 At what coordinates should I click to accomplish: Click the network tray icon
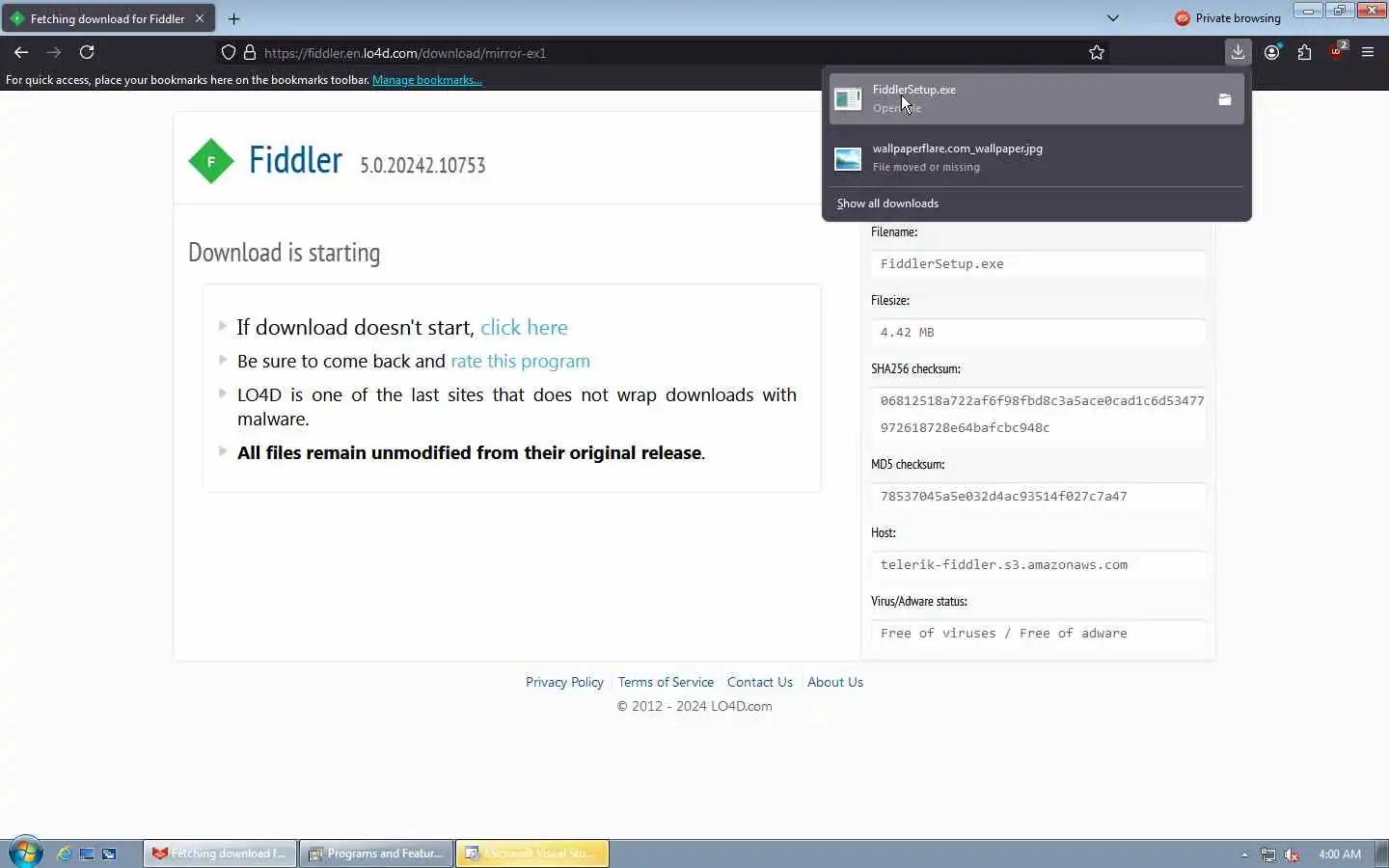tap(1268, 854)
